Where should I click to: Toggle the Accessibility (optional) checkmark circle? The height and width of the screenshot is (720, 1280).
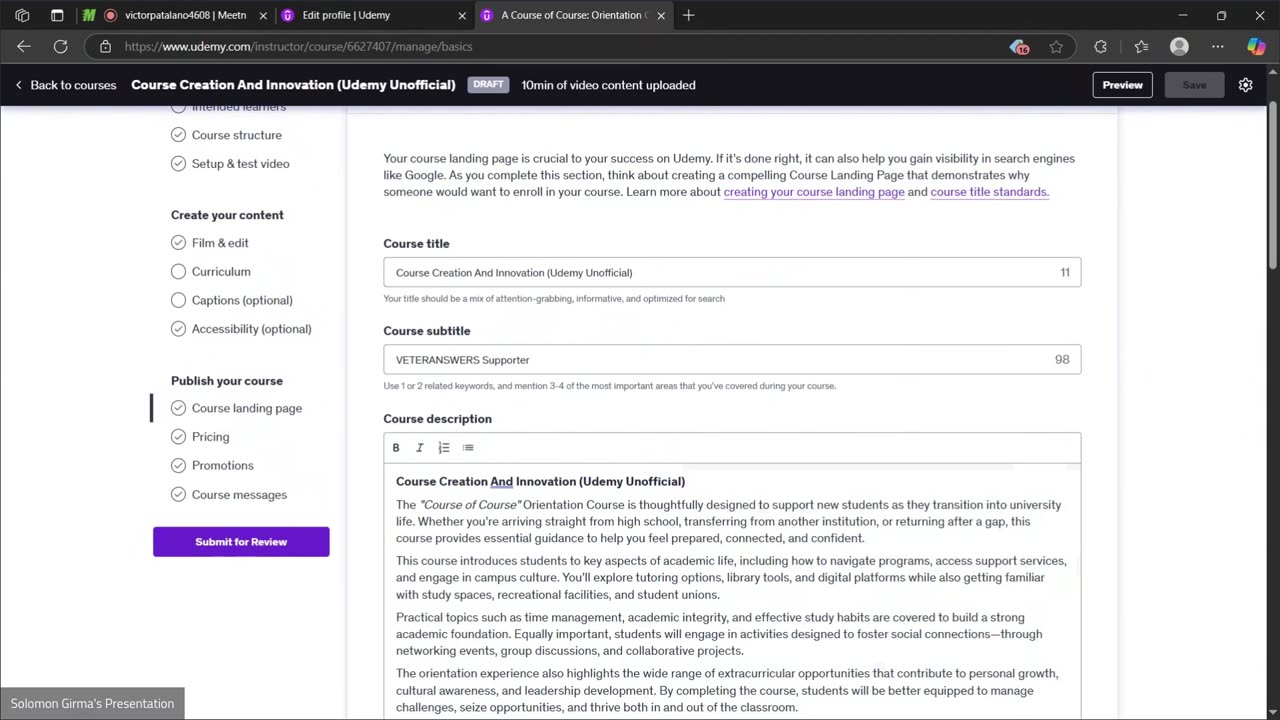[178, 329]
